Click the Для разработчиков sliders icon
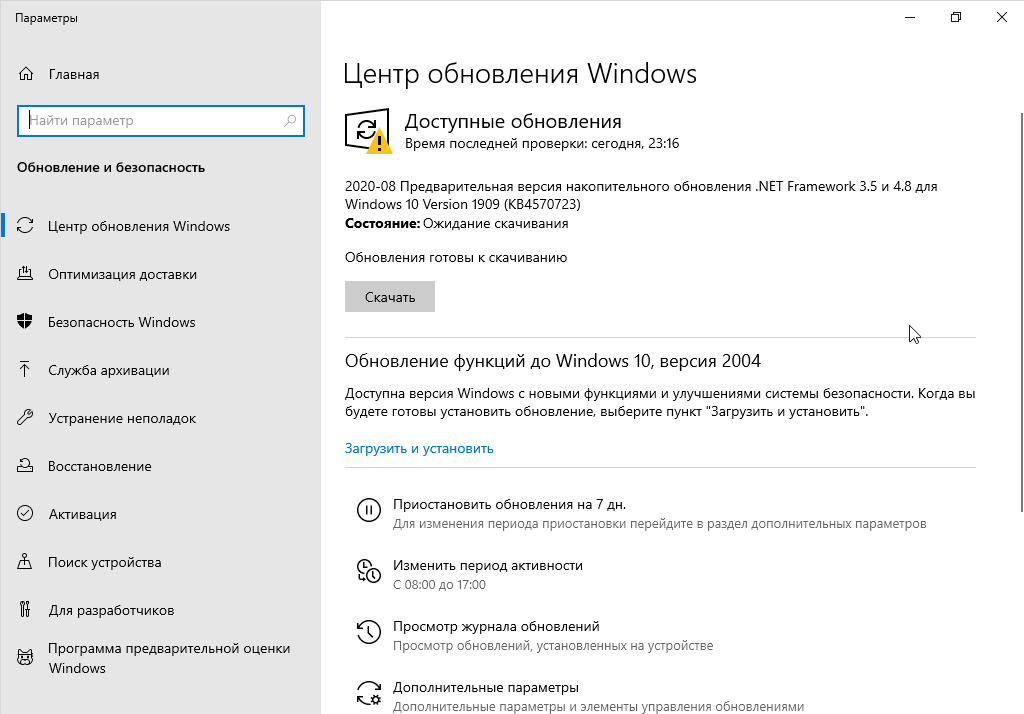Image resolution: width=1024 pixels, height=714 pixels. [26, 610]
